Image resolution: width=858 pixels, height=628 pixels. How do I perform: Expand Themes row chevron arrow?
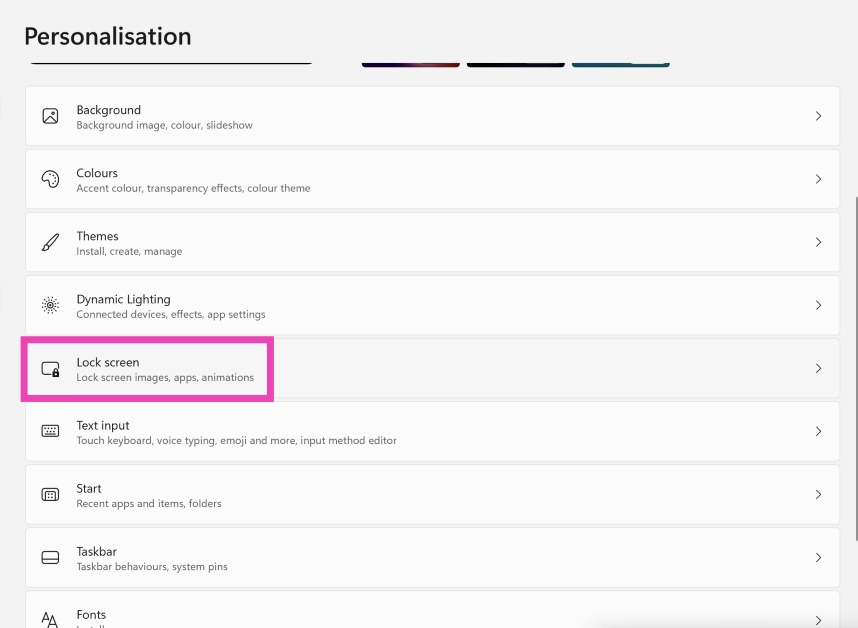818,242
